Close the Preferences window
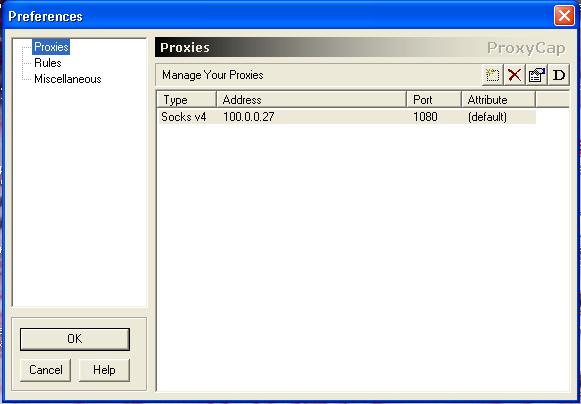581x404 pixels. click(564, 16)
